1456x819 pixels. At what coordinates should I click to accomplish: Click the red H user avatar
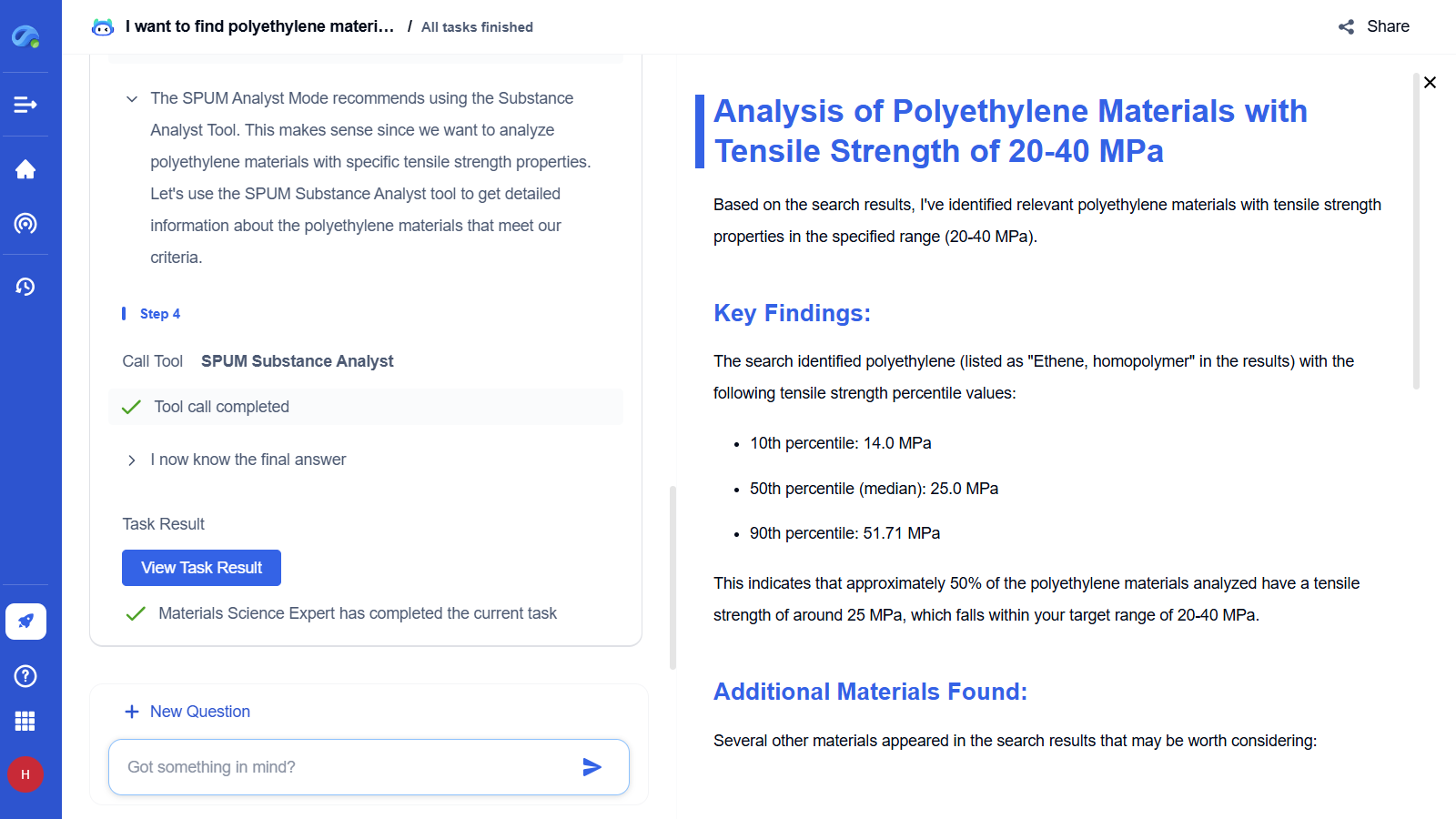(x=25, y=774)
